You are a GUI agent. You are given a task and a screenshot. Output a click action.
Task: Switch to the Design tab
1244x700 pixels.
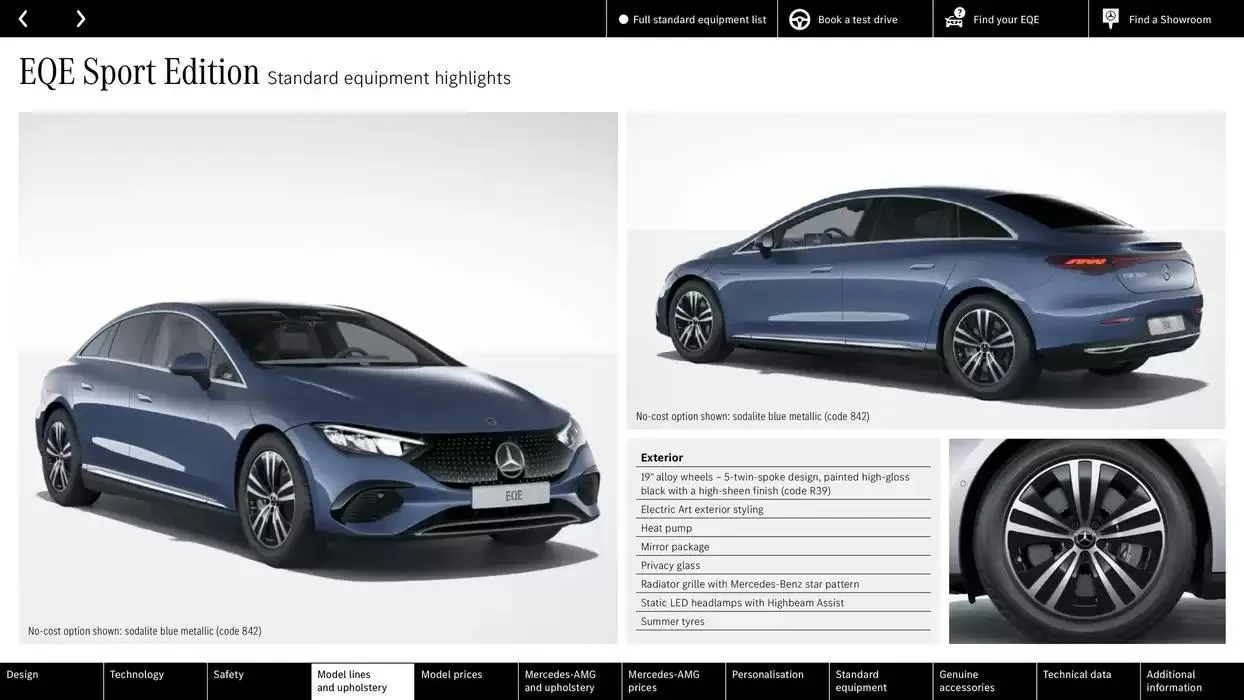point(51,681)
